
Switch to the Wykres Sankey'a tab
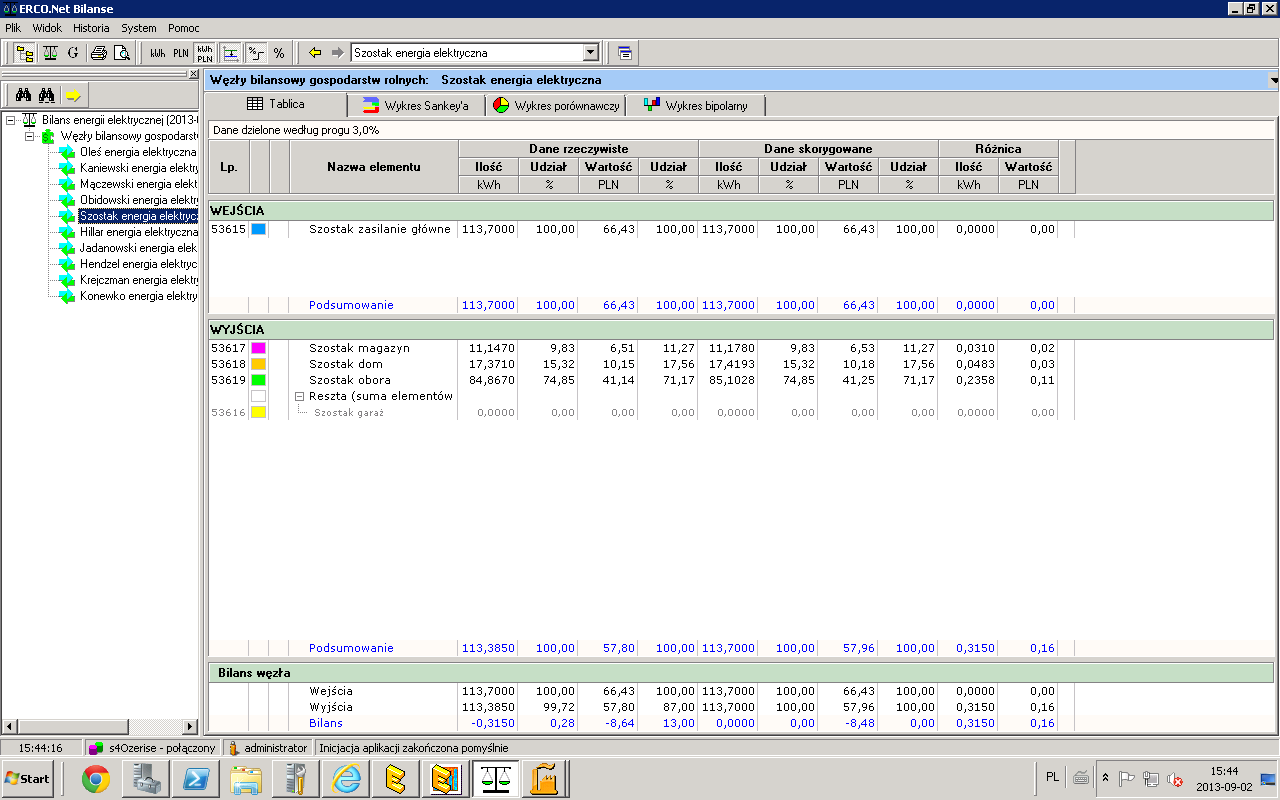point(416,105)
